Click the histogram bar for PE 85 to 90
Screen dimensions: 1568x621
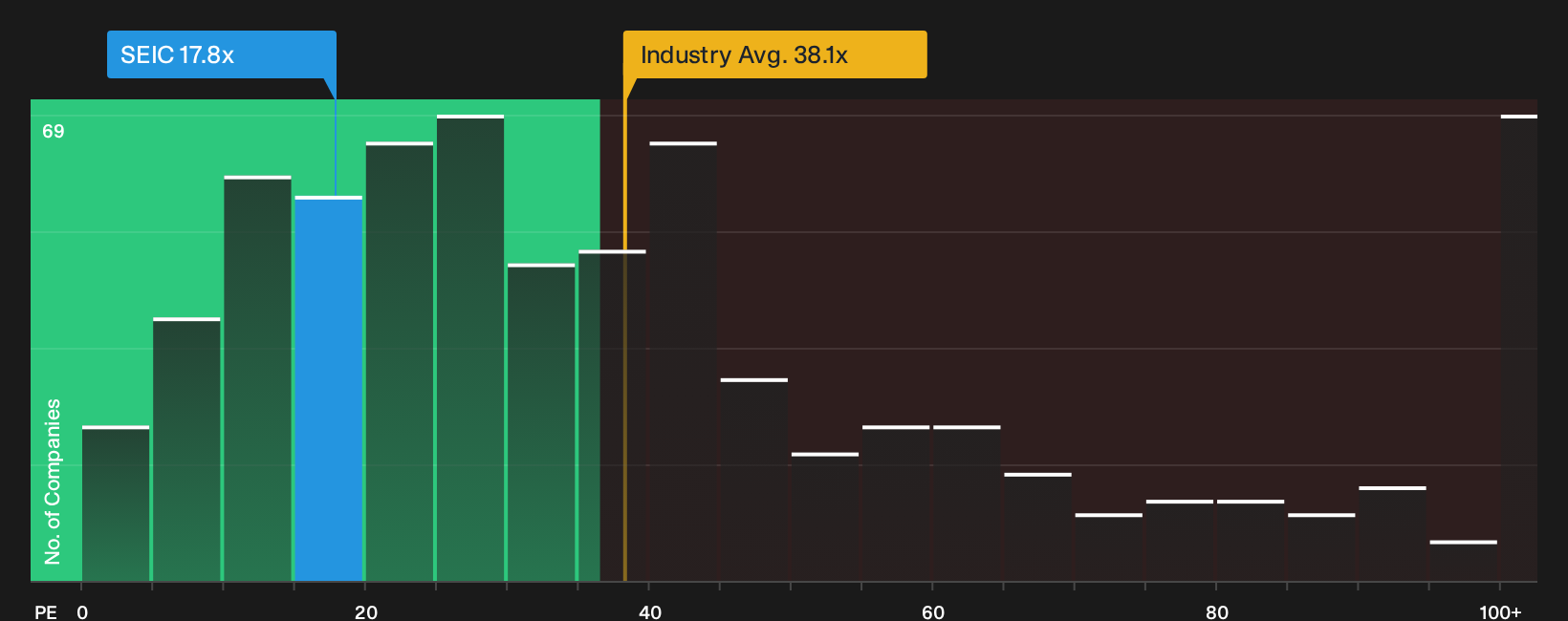[x=1321, y=547]
